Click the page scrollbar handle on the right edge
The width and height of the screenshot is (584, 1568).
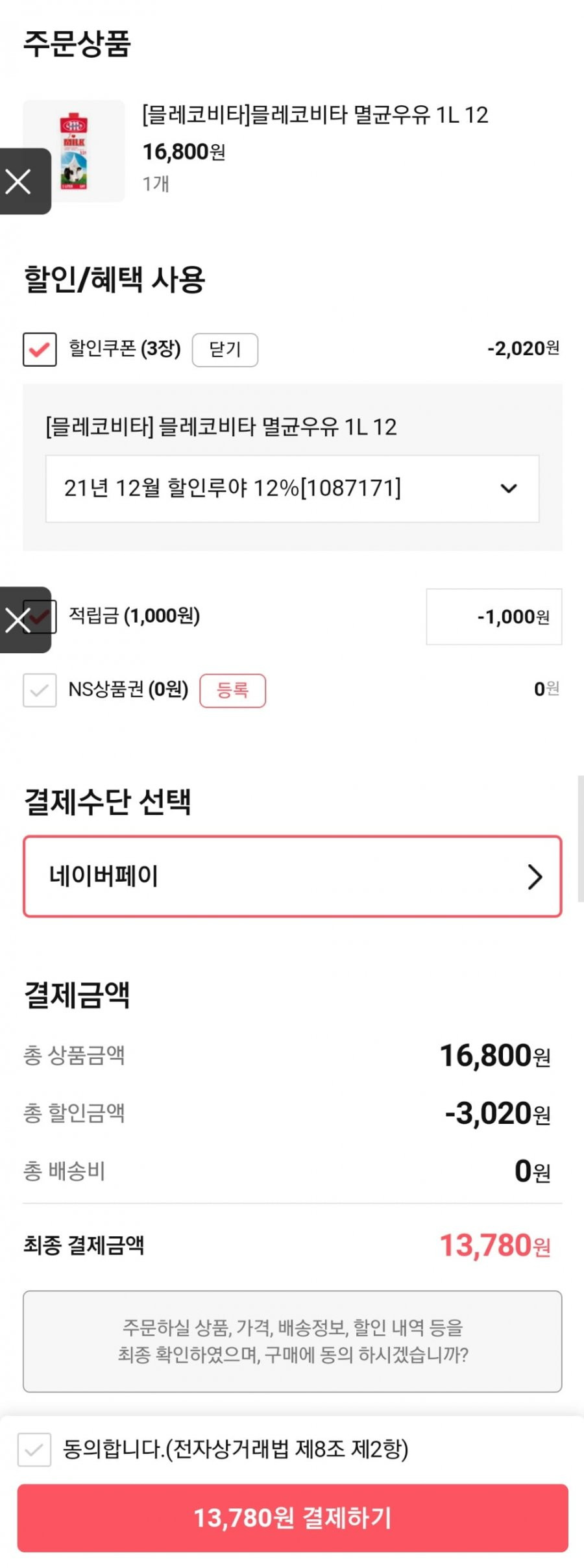click(x=580, y=838)
